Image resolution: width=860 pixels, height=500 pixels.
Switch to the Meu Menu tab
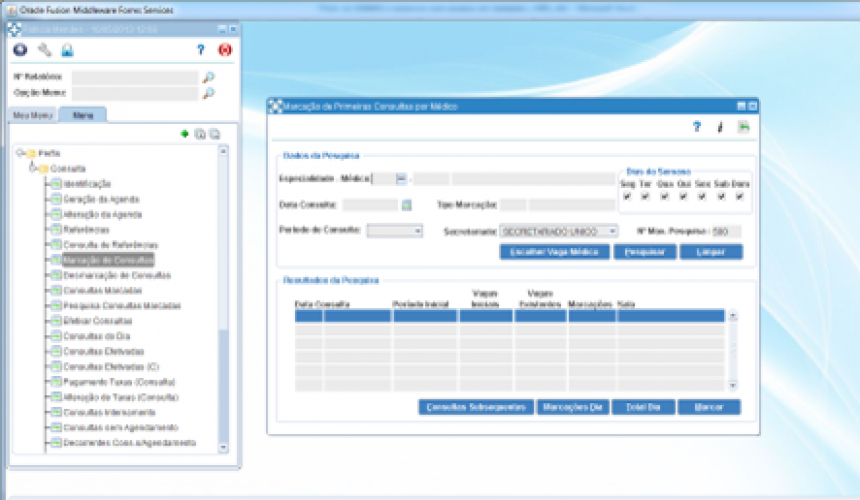[32, 115]
